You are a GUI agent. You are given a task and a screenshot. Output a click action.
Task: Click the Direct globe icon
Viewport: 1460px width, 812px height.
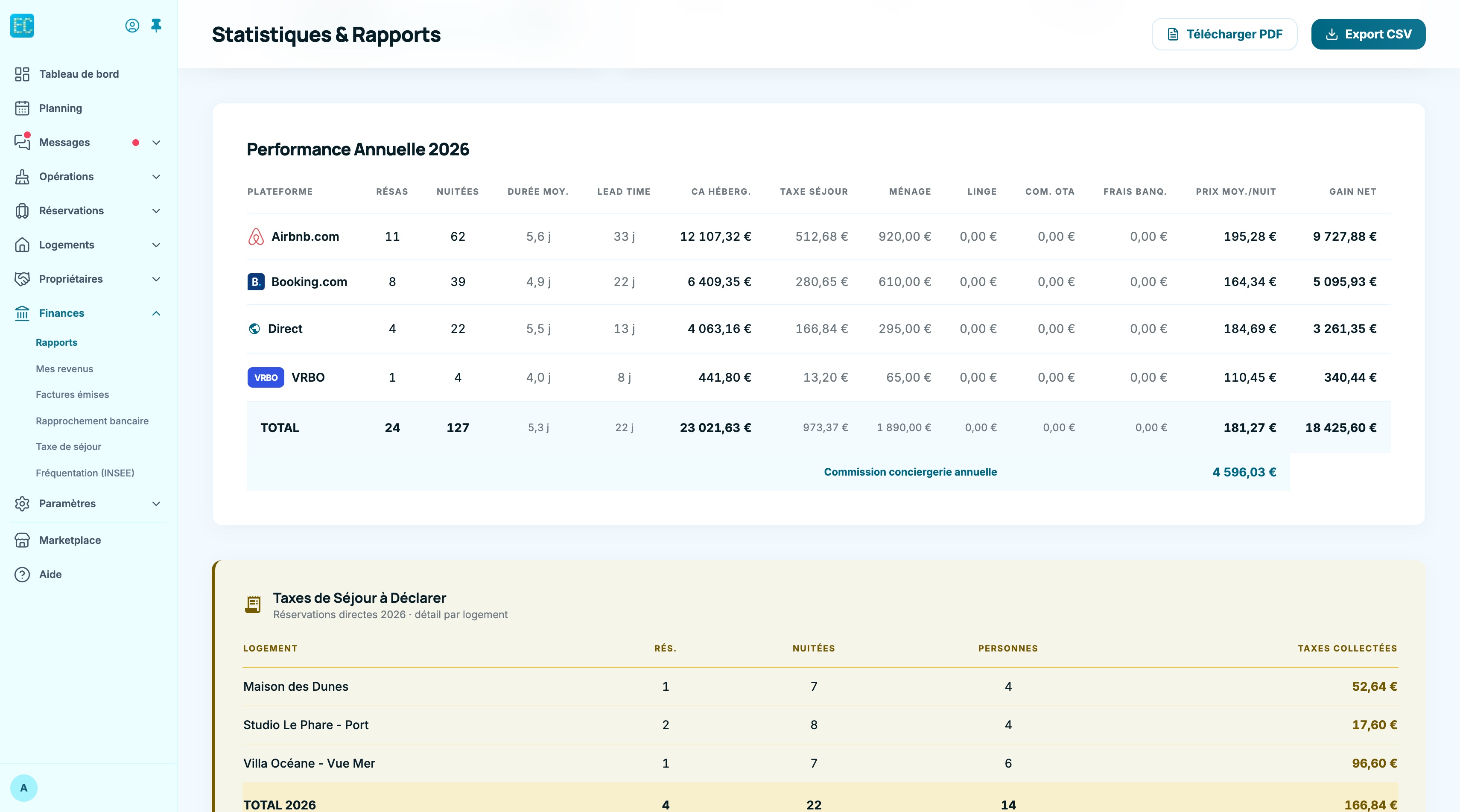[x=254, y=329]
